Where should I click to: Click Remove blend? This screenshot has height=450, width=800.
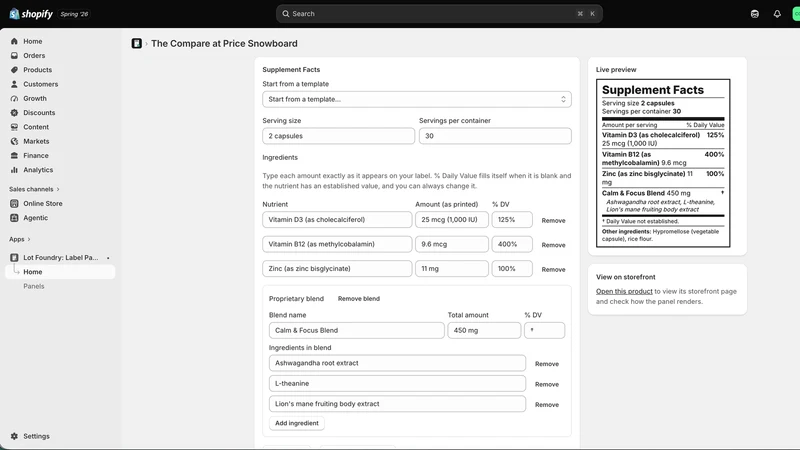coord(359,298)
